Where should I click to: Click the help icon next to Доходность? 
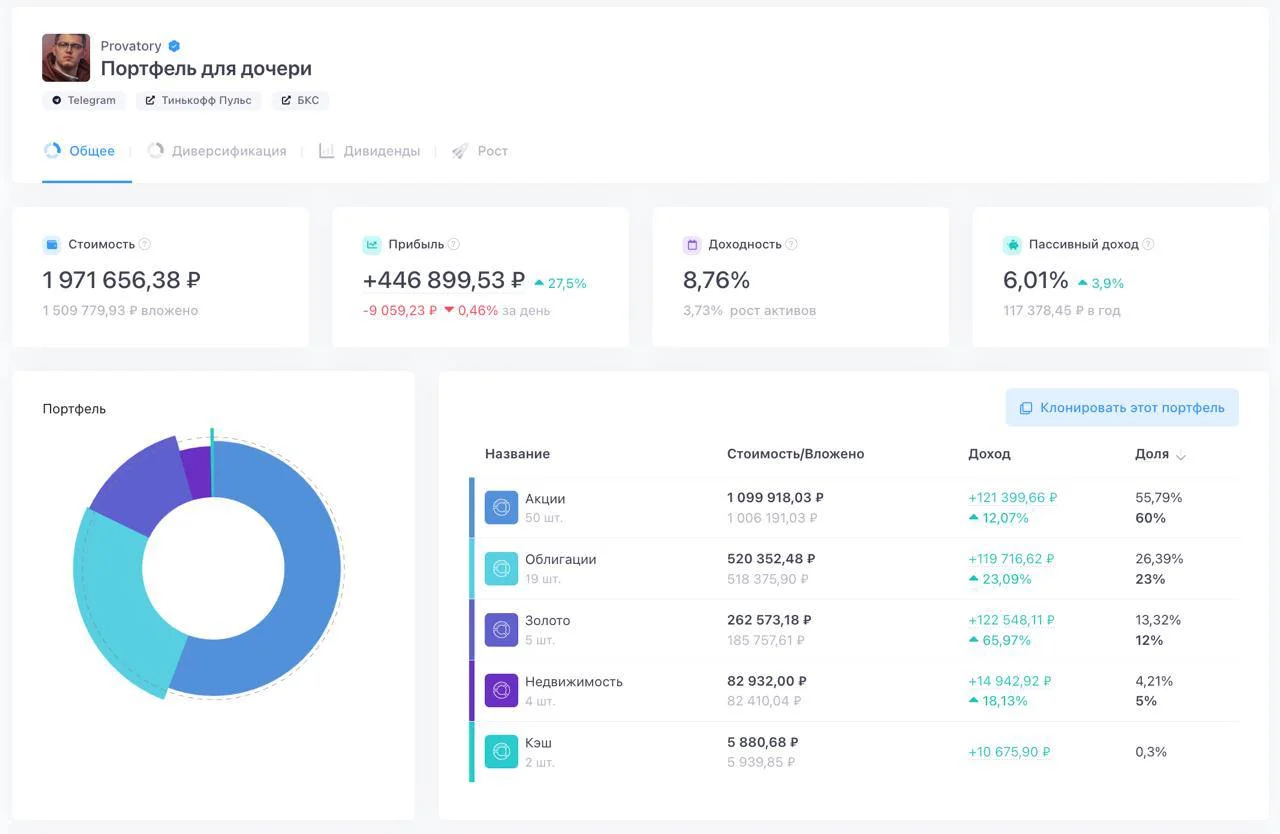(x=792, y=244)
